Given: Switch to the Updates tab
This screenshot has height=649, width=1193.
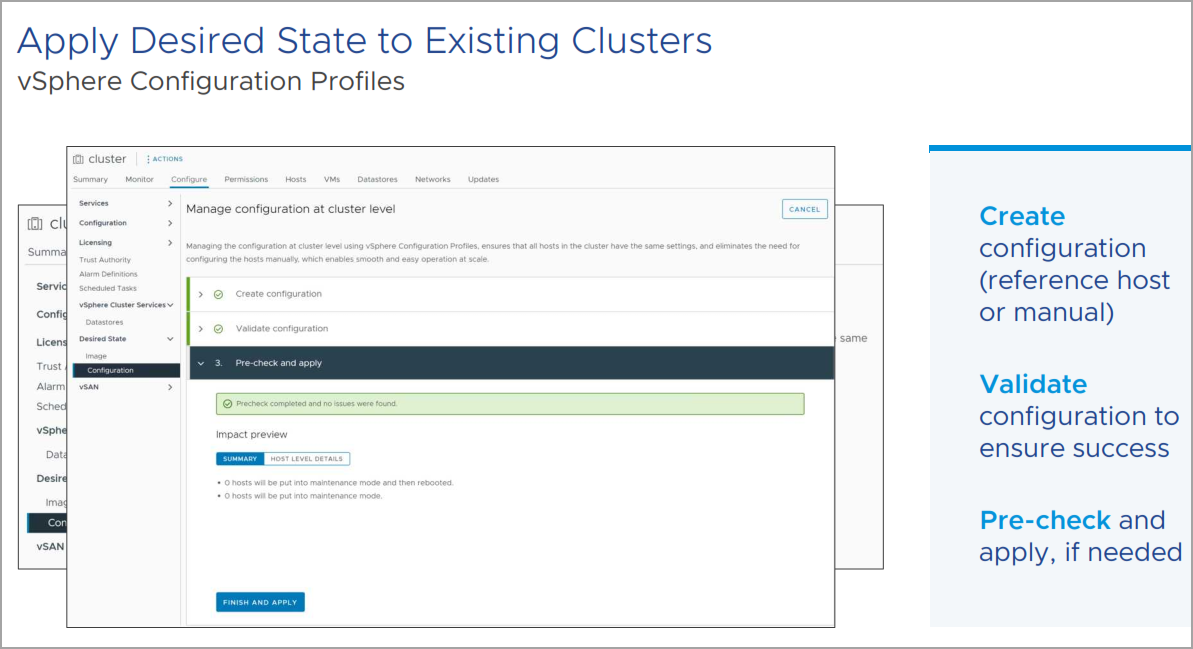Looking at the screenshot, I should click(483, 180).
